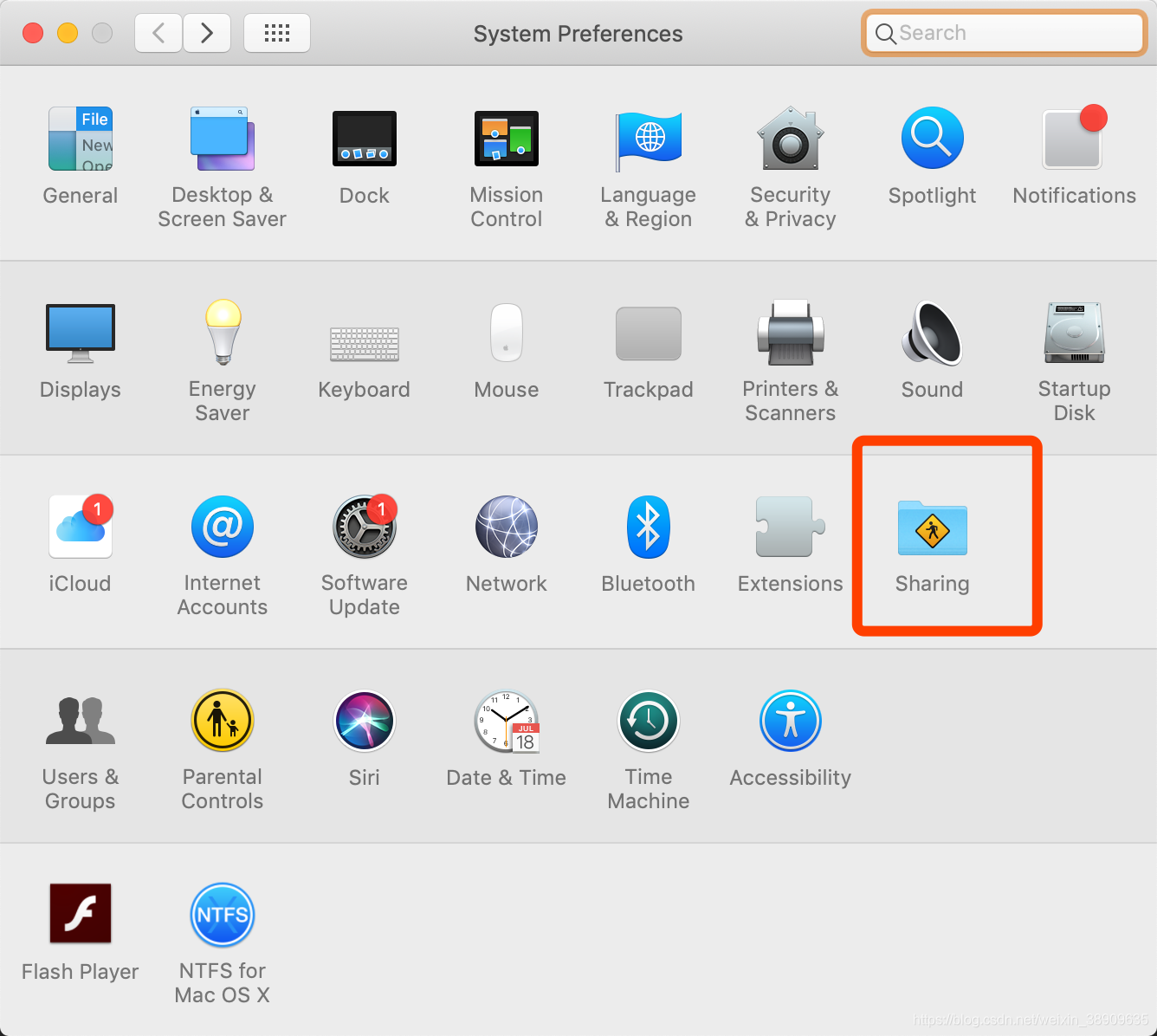Click the forward navigation arrow

pos(207,33)
